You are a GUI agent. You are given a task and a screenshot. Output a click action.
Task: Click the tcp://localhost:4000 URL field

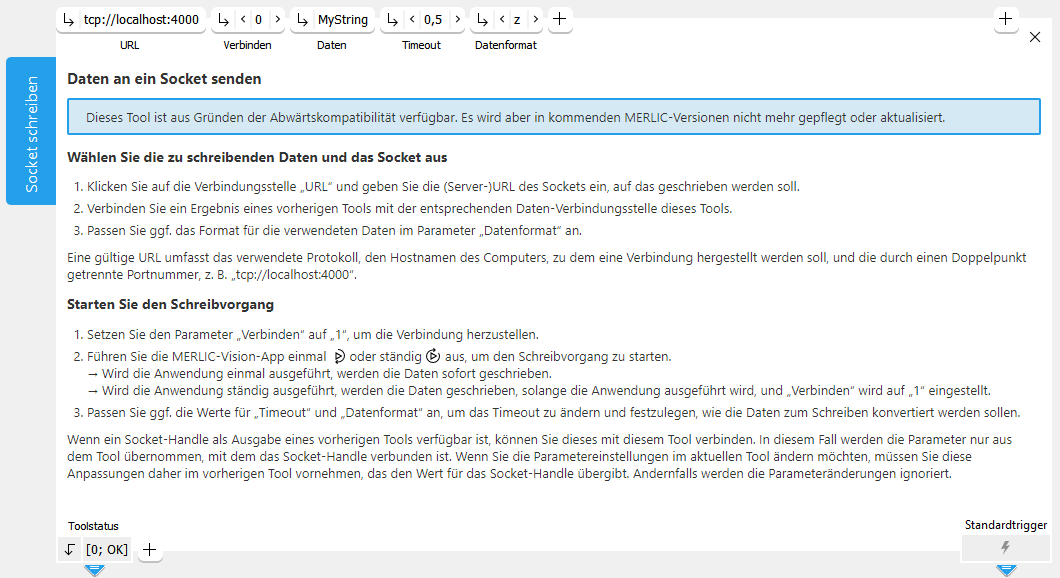(x=142, y=20)
